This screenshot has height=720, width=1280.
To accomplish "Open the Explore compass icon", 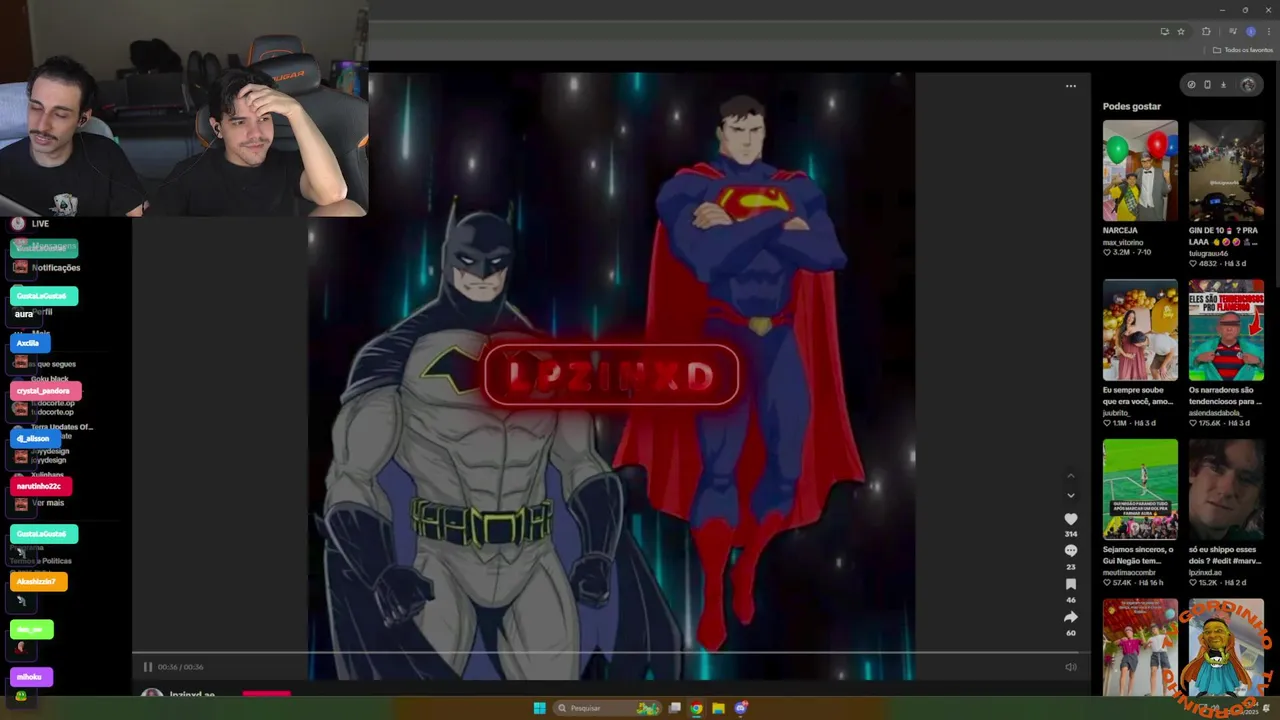I will [1191, 85].
